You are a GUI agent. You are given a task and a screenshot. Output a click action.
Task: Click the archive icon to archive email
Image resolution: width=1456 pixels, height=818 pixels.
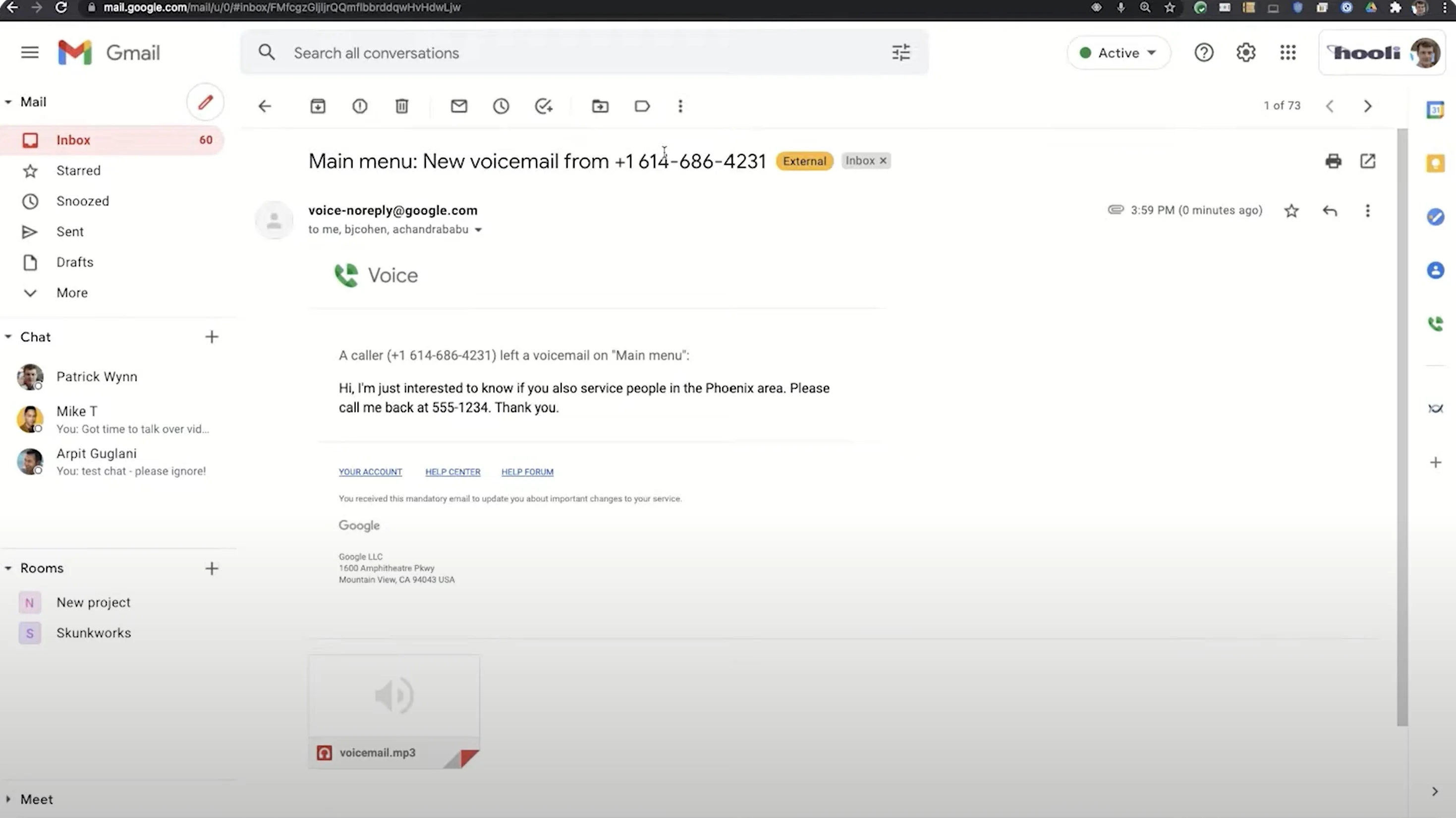tap(317, 106)
